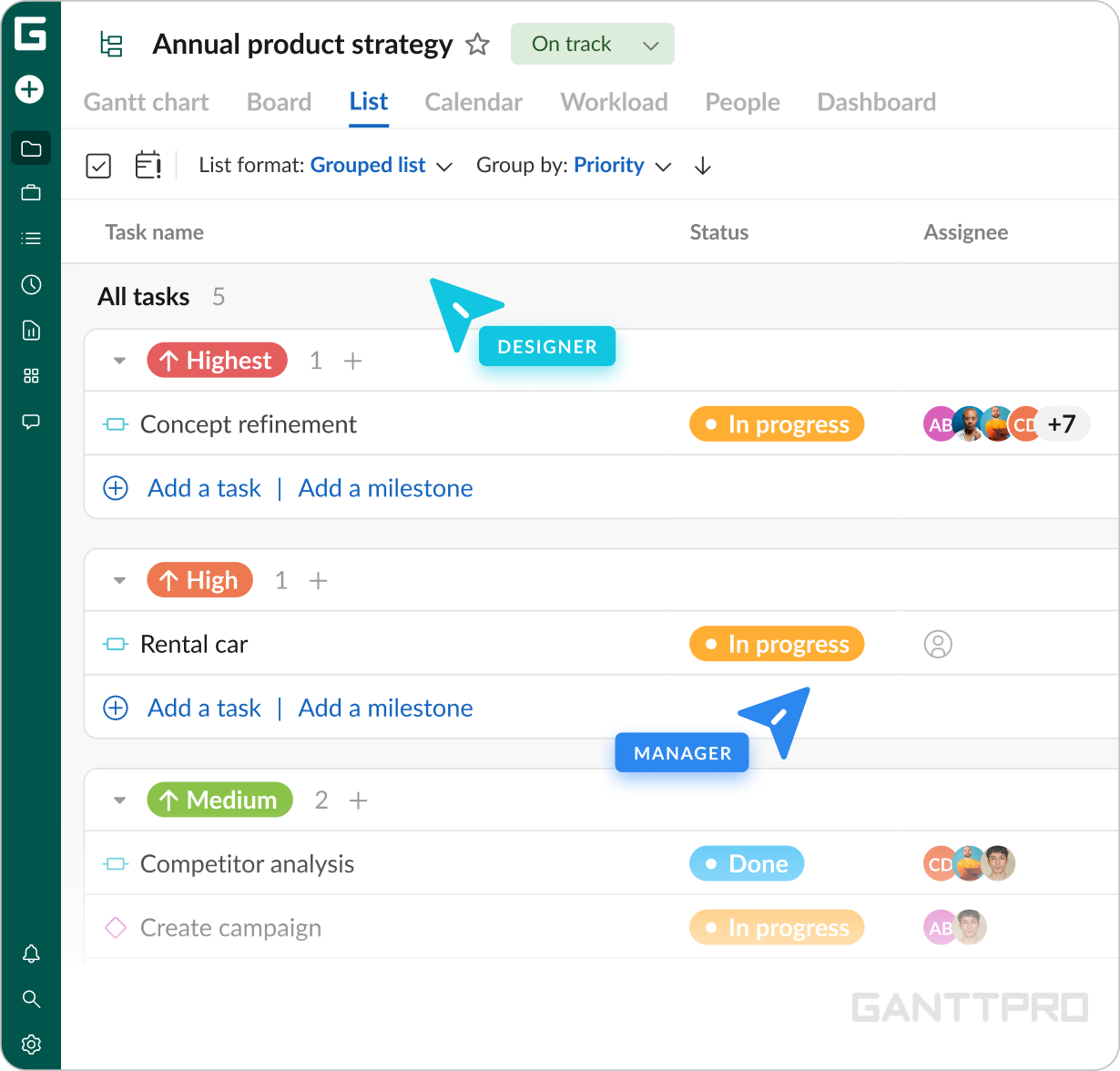Open notifications bell in sidebar
This screenshot has width=1120, height=1071.
[x=31, y=954]
